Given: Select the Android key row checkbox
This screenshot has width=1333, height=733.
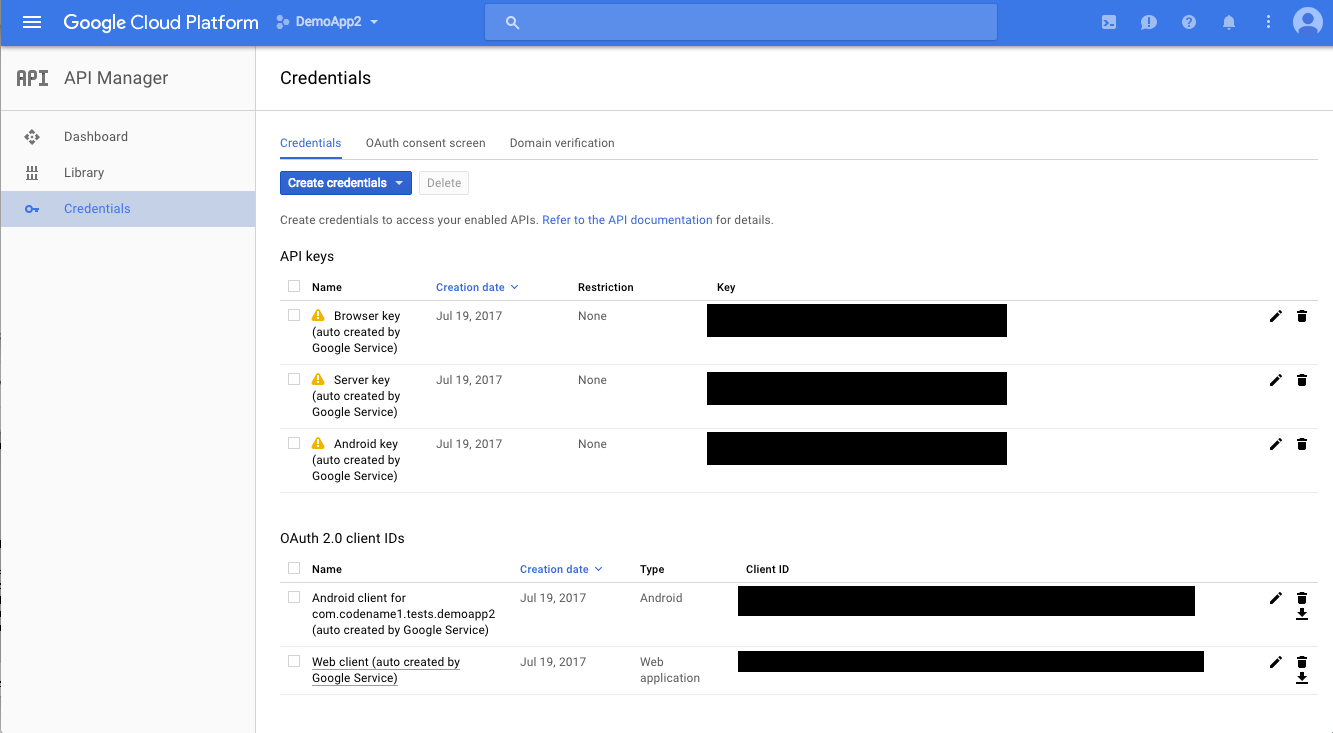Looking at the screenshot, I should [x=294, y=443].
